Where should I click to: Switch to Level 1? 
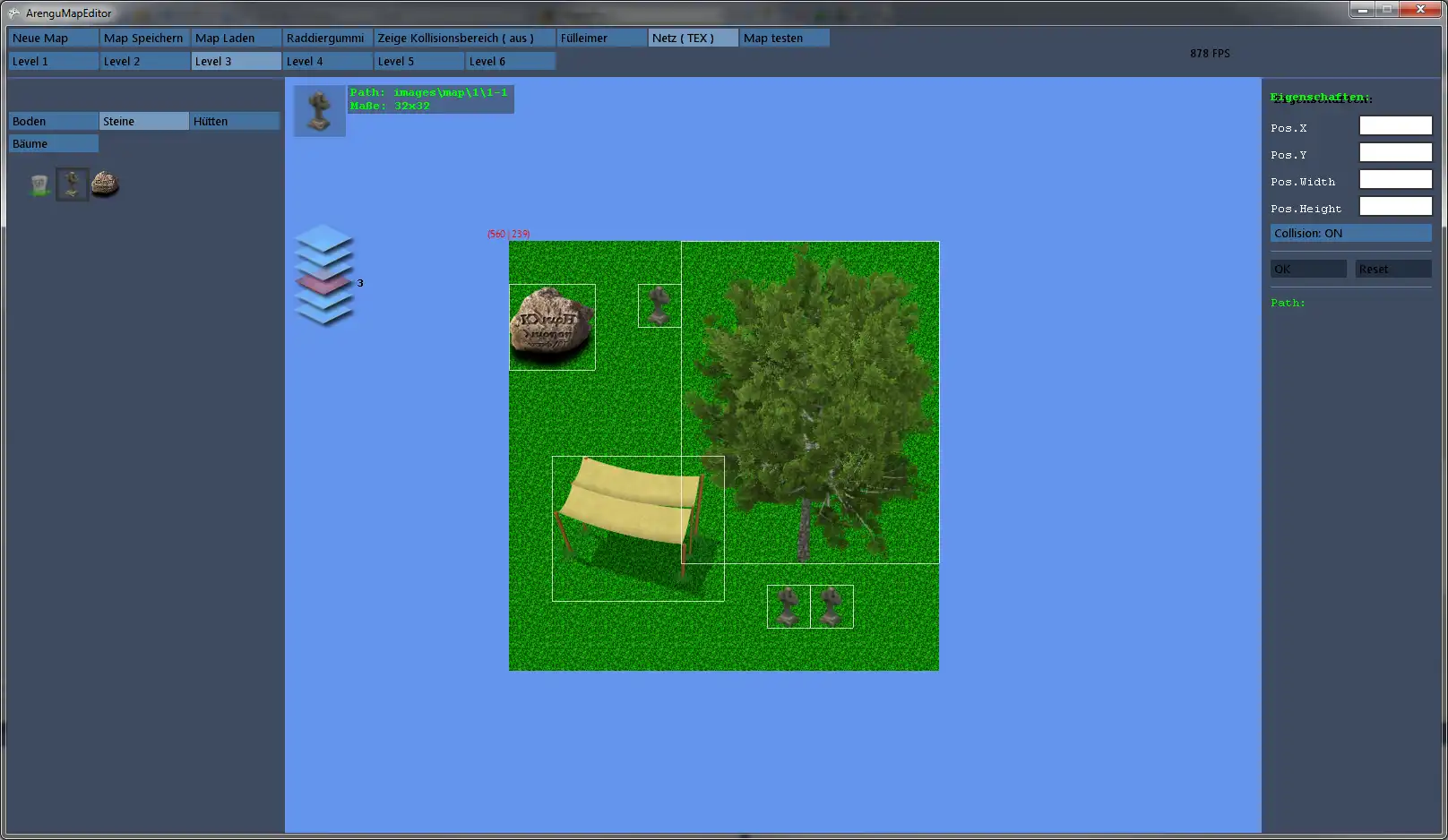(x=54, y=61)
